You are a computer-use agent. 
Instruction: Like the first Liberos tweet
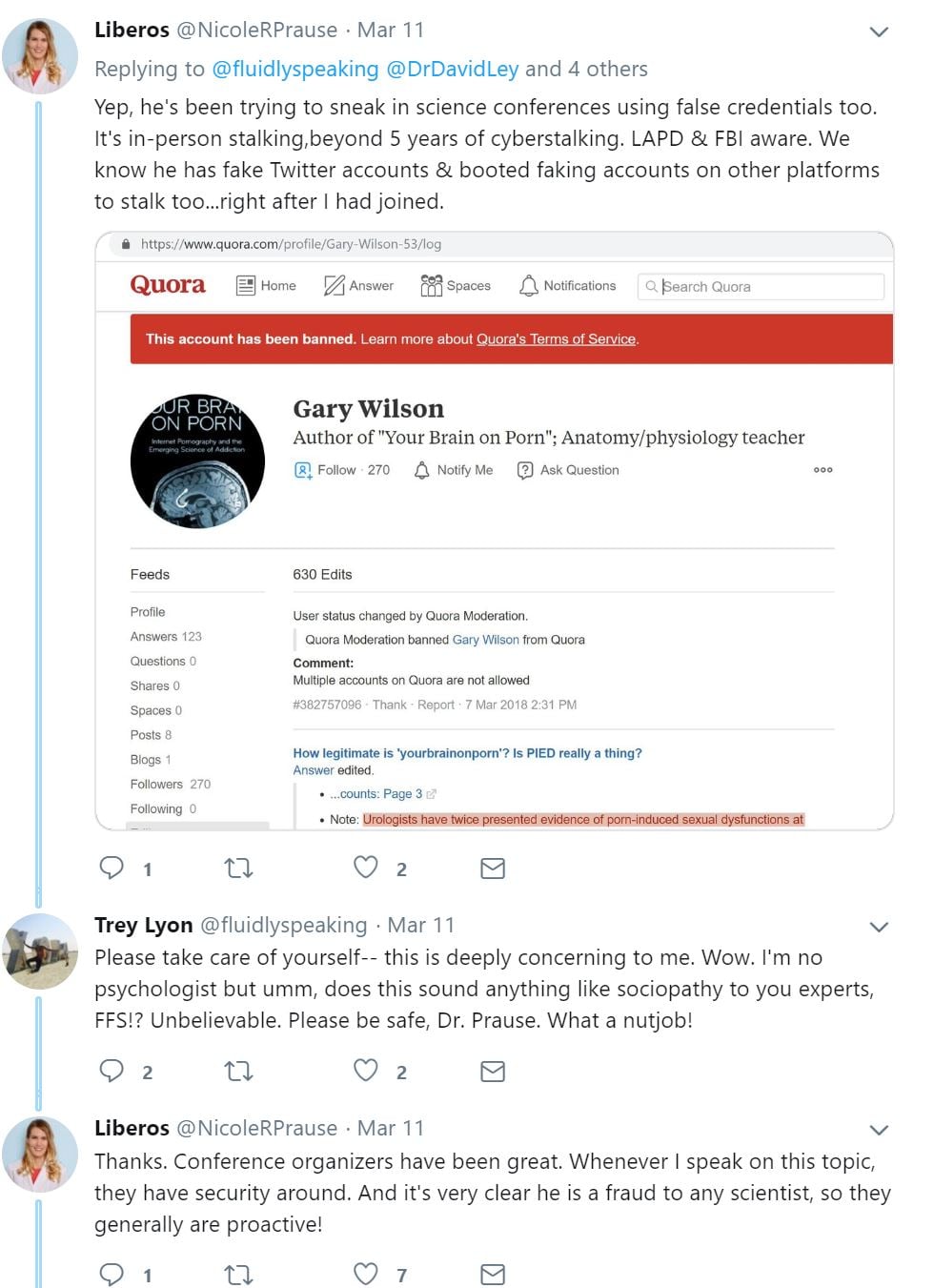click(x=366, y=868)
